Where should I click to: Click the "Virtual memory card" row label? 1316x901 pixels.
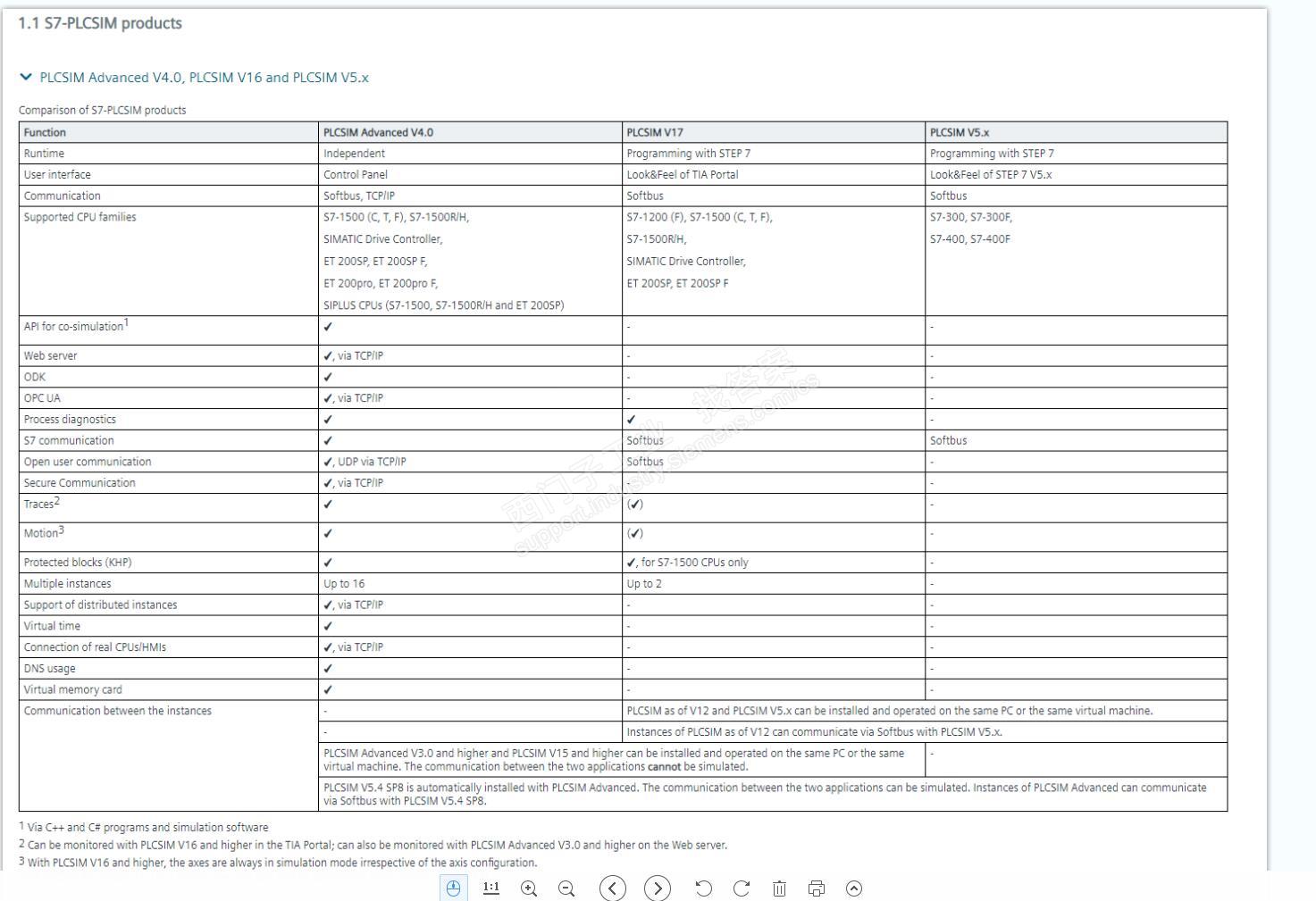[x=73, y=689]
